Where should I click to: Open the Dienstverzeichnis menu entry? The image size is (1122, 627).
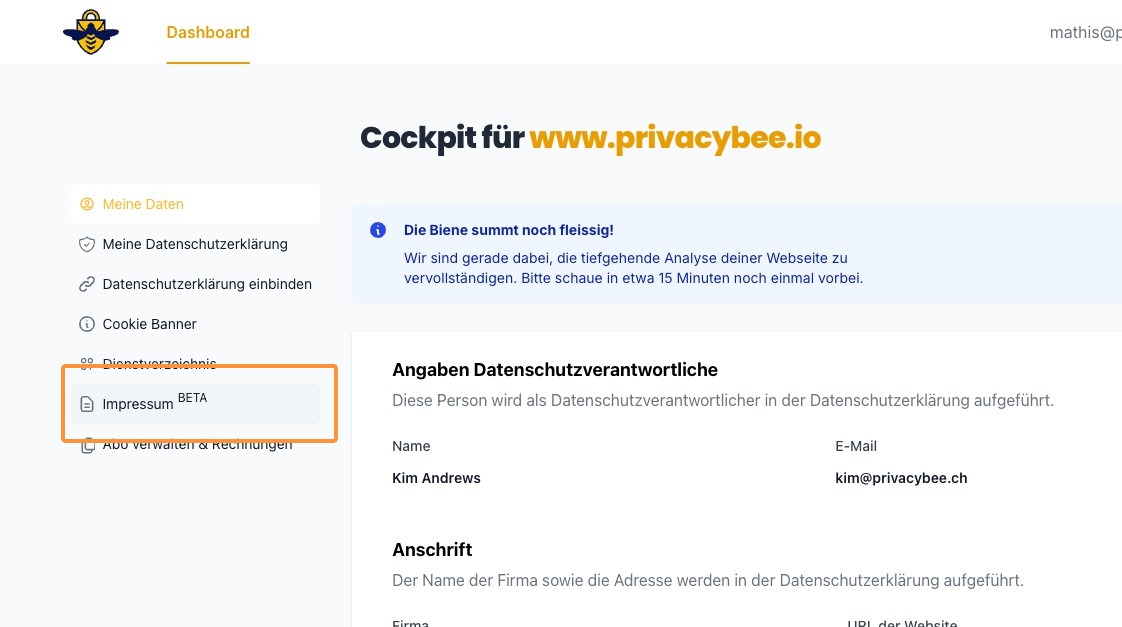pos(159,364)
